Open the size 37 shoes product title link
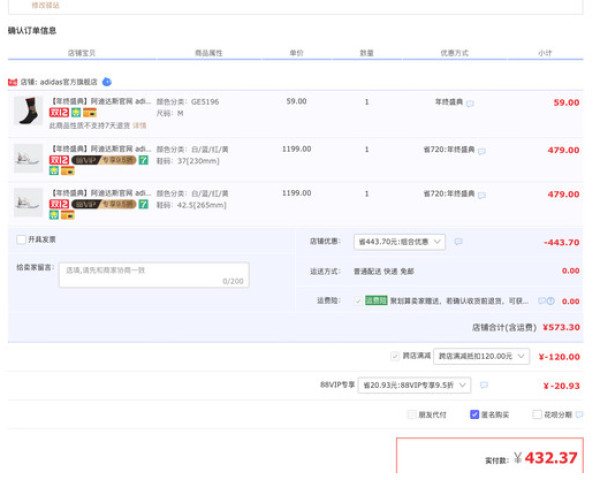This screenshot has width=600, height=480. (x=101, y=149)
